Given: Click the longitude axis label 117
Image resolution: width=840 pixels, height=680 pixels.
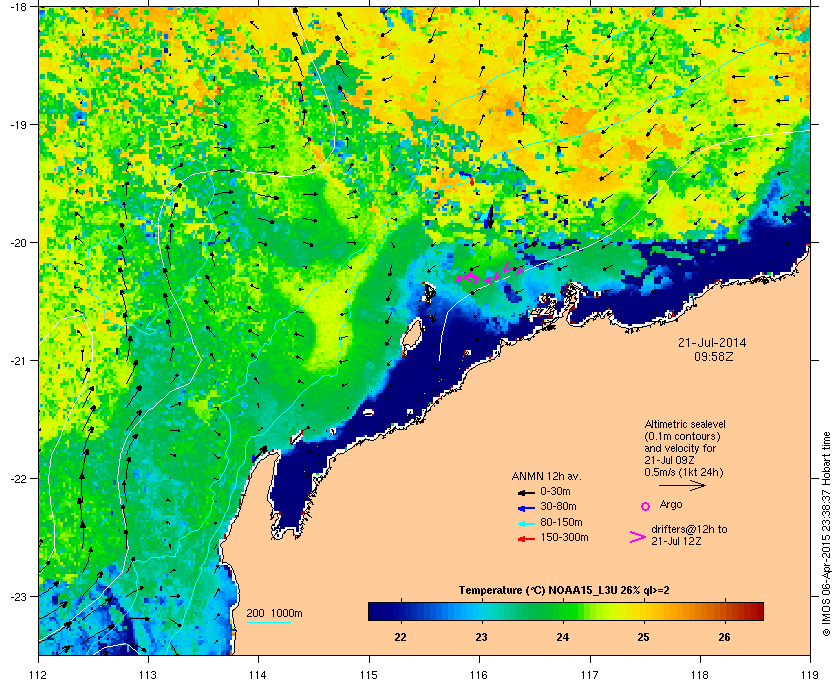Looking at the screenshot, I should [x=590, y=674].
